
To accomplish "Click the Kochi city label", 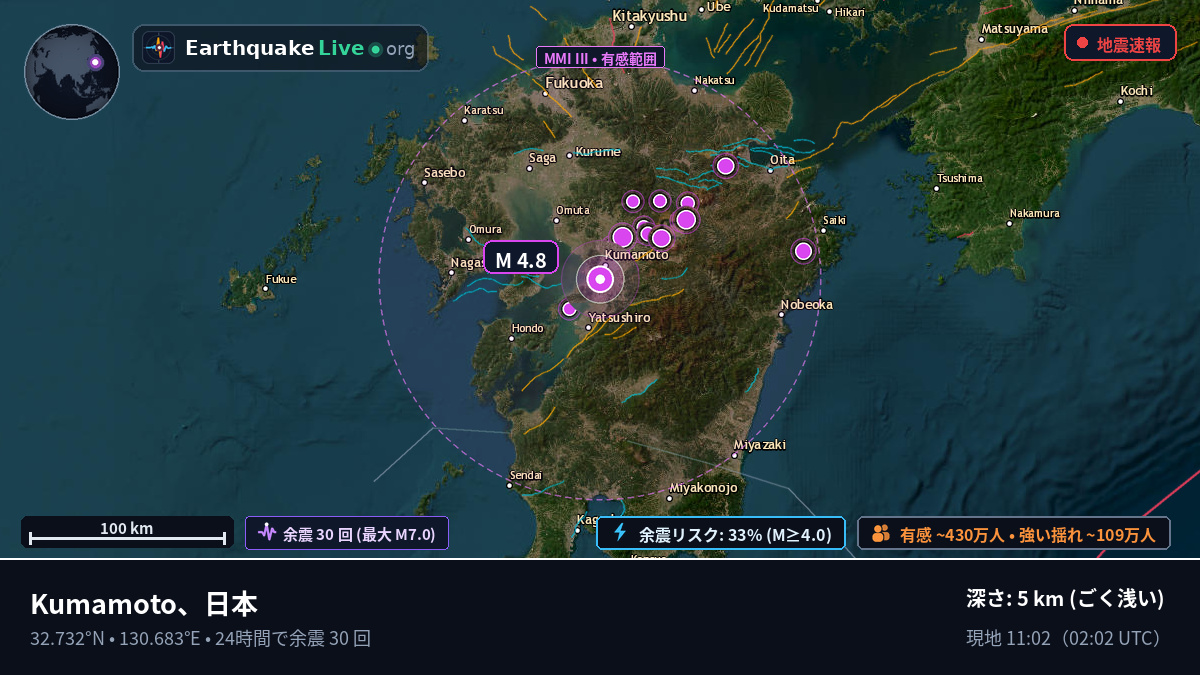I will [1137, 91].
